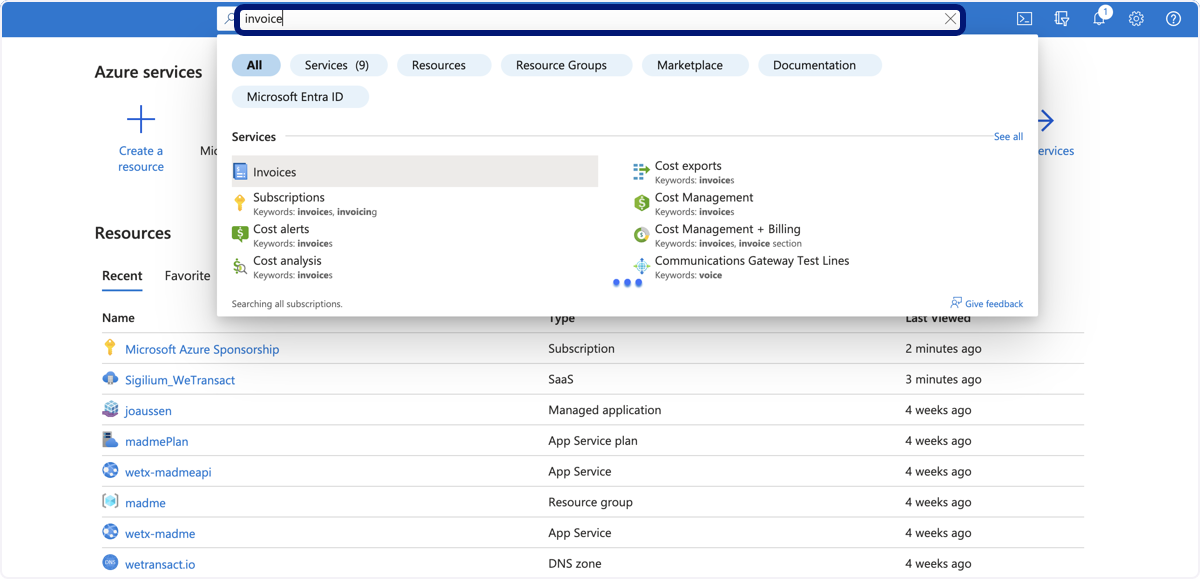Open Microsoft Azure Sponsorship subscription

pos(202,349)
